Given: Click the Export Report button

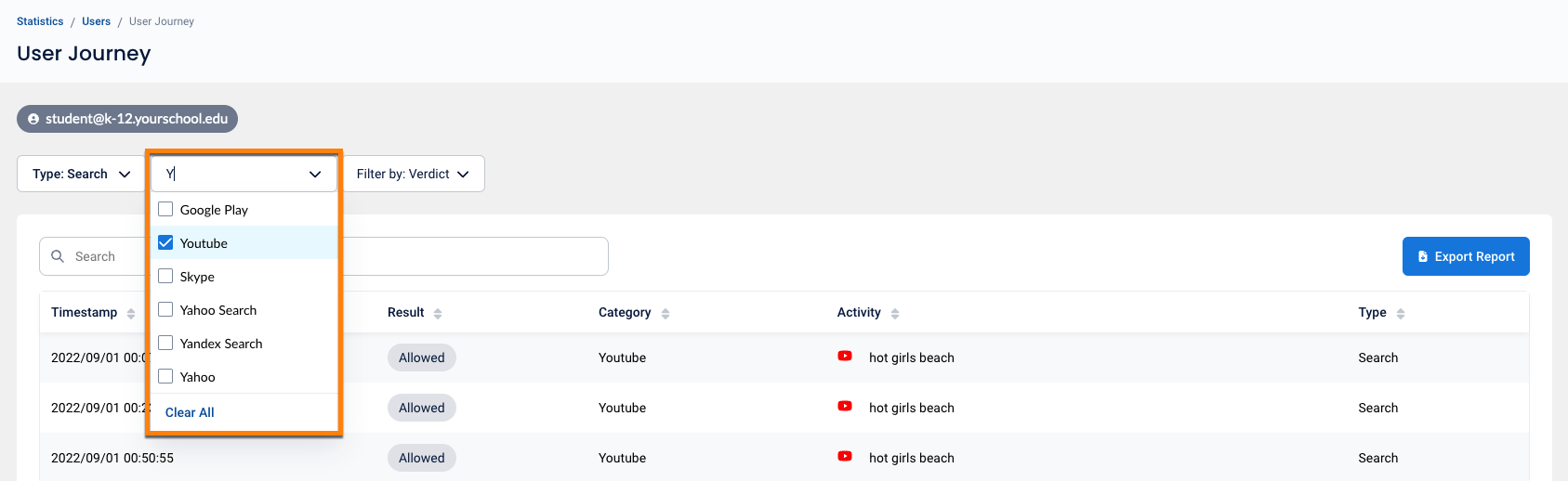Looking at the screenshot, I should coord(1466,256).
